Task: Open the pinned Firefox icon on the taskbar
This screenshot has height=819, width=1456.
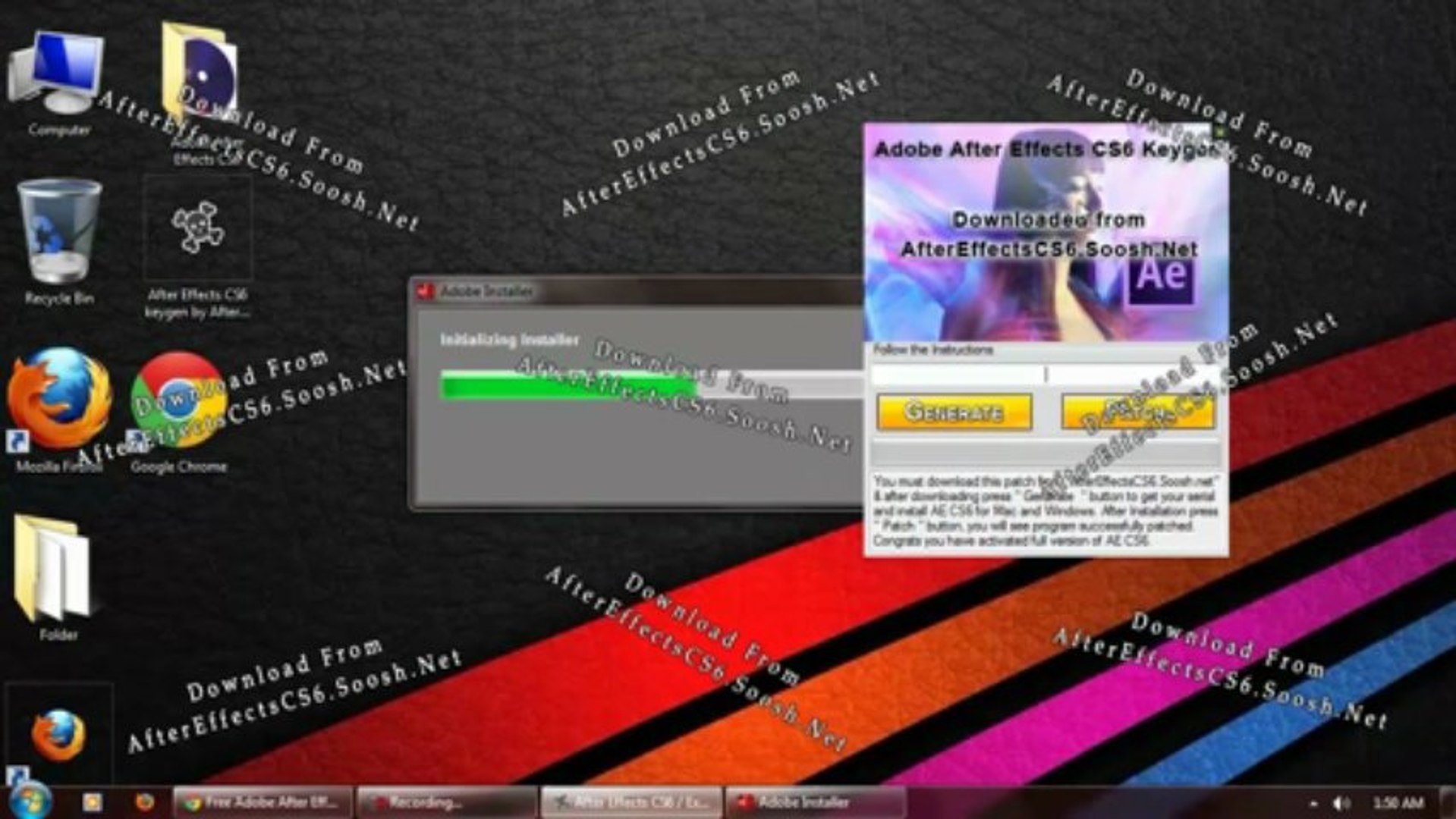Action: [144, 802]
